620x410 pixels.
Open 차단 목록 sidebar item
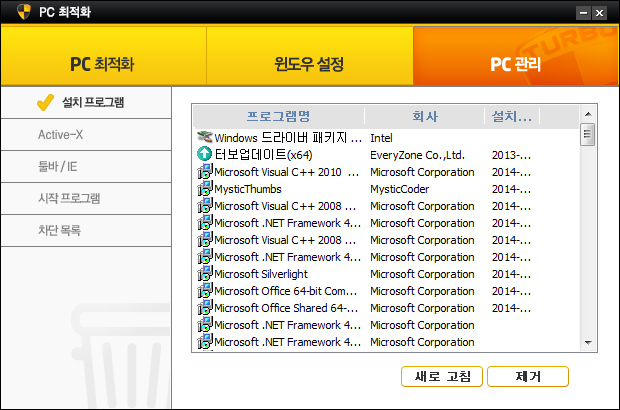click(x=86, y=231)
